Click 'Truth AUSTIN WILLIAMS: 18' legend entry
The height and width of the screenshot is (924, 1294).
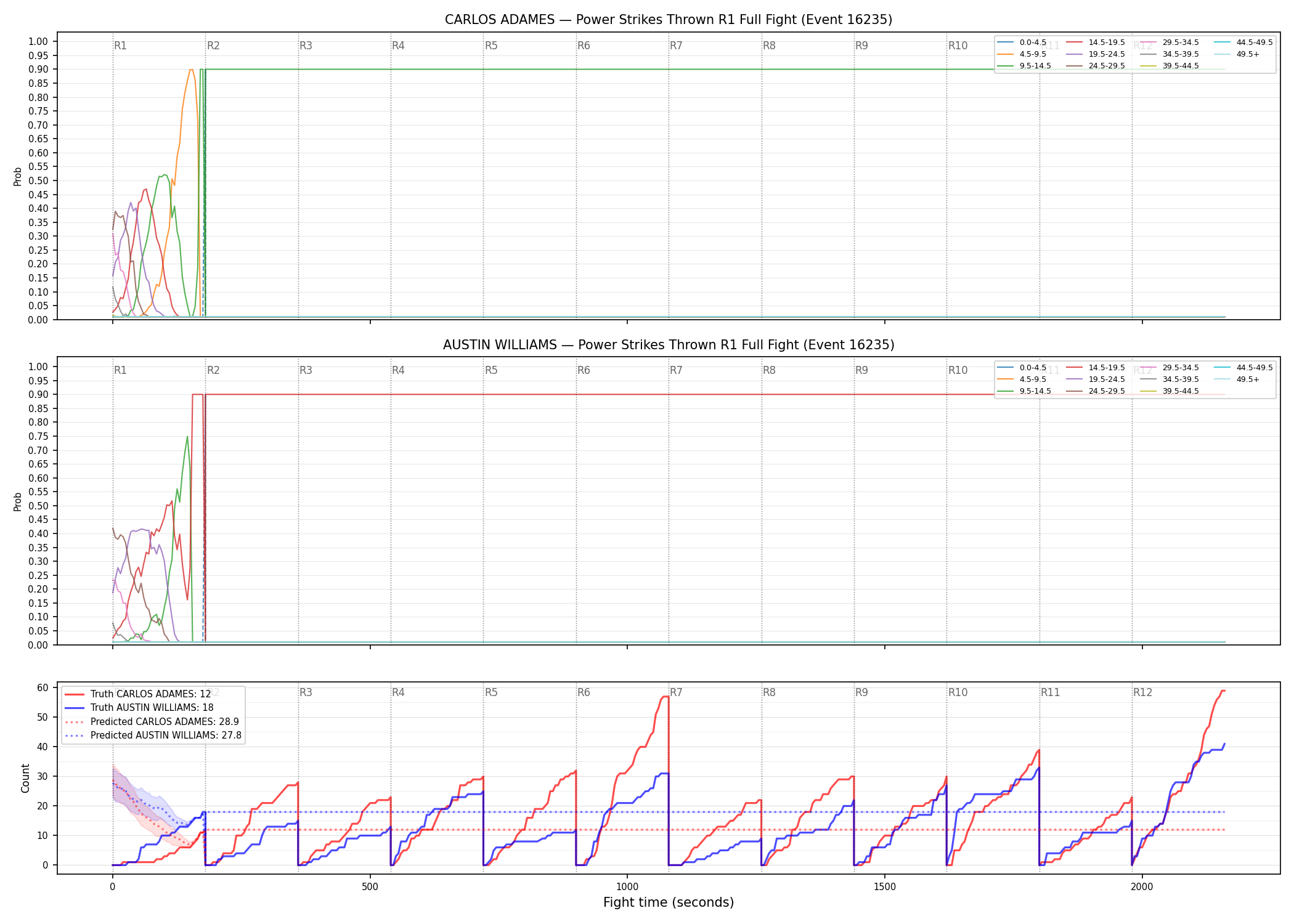click(x=139, y=708)
